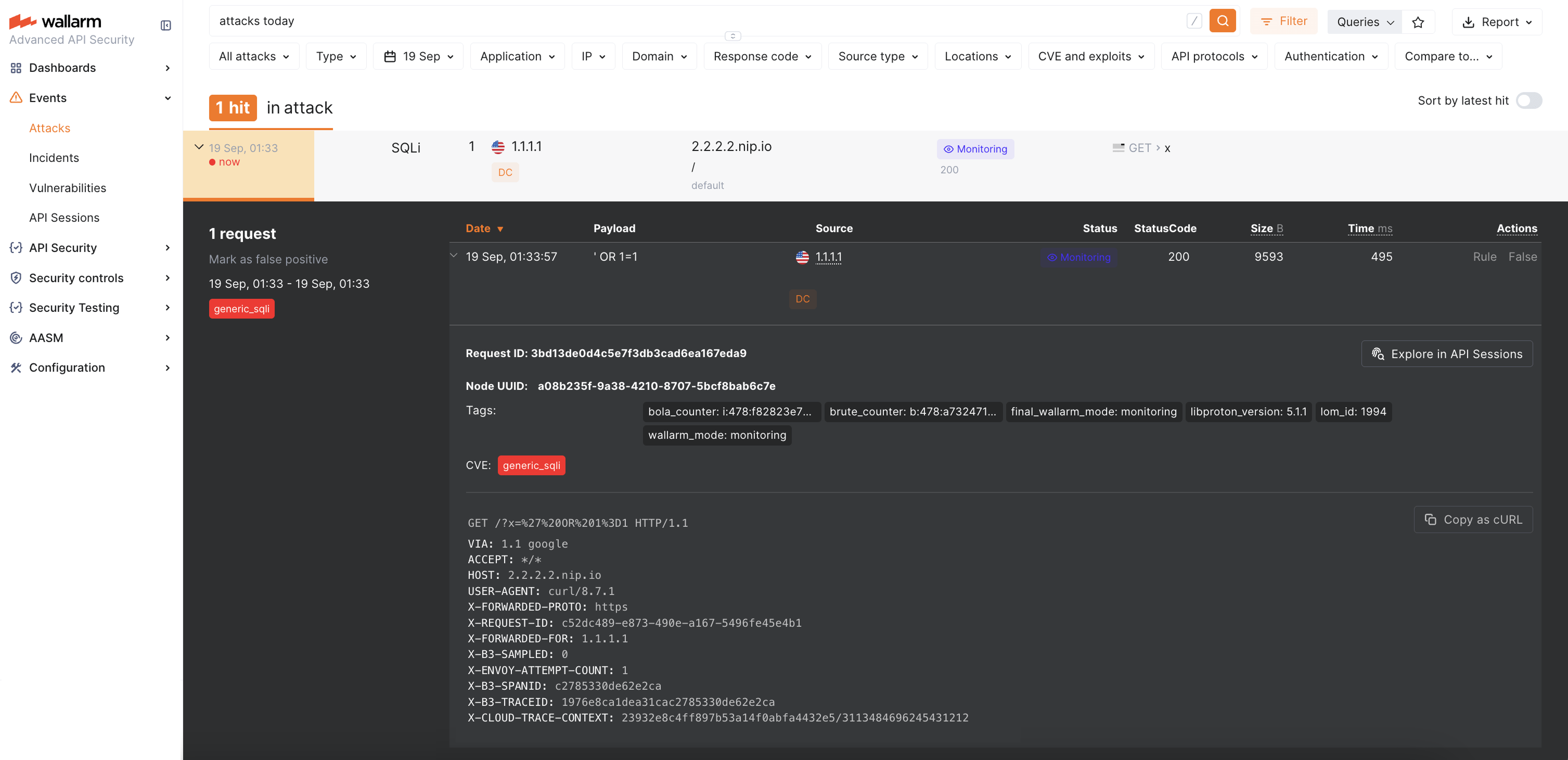The width and height of the screenshot is (1568, 760).
Task: Open Security controls via its shield icon
Action: 15,277
